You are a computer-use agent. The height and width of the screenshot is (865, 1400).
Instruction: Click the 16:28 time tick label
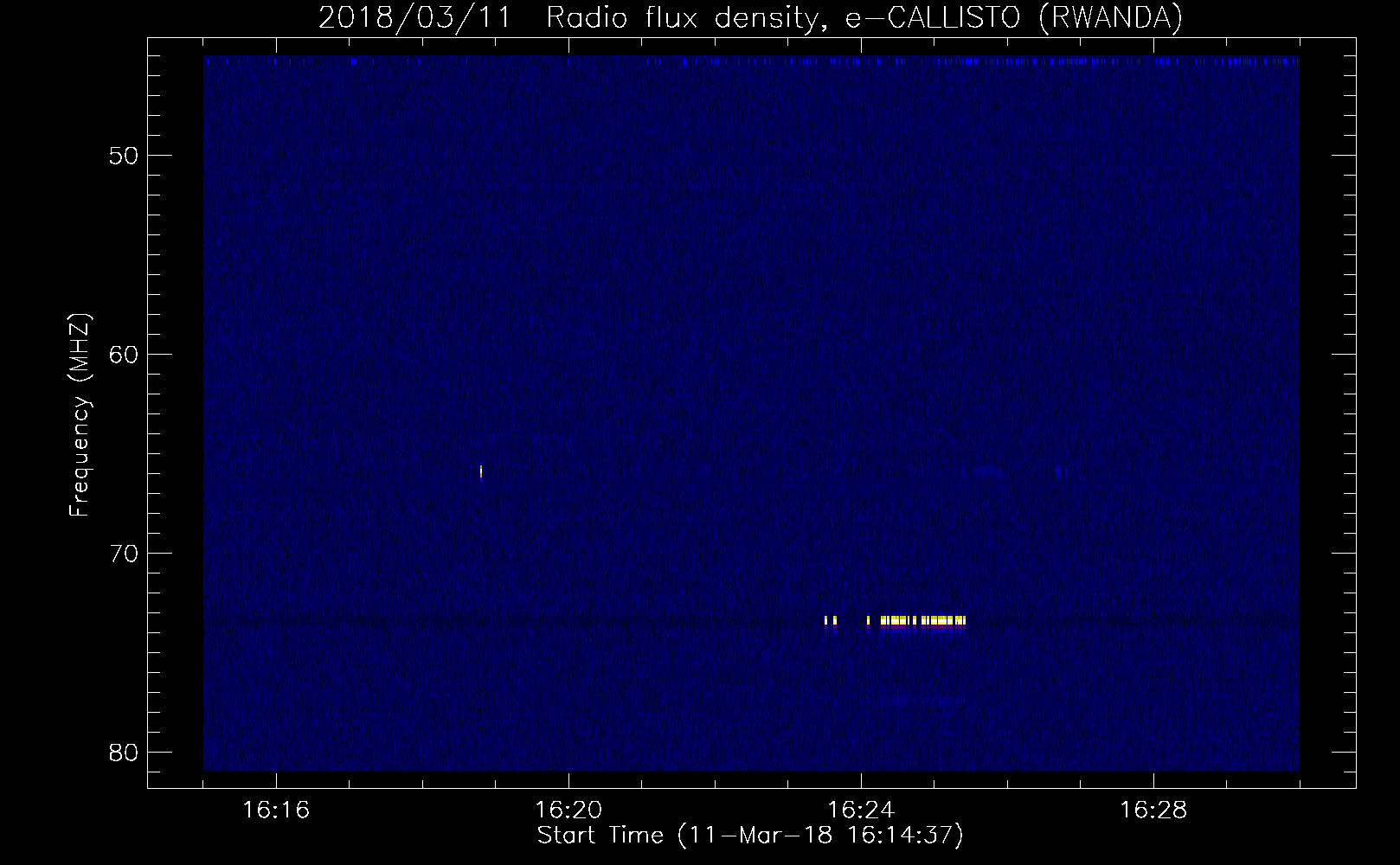1153,811
